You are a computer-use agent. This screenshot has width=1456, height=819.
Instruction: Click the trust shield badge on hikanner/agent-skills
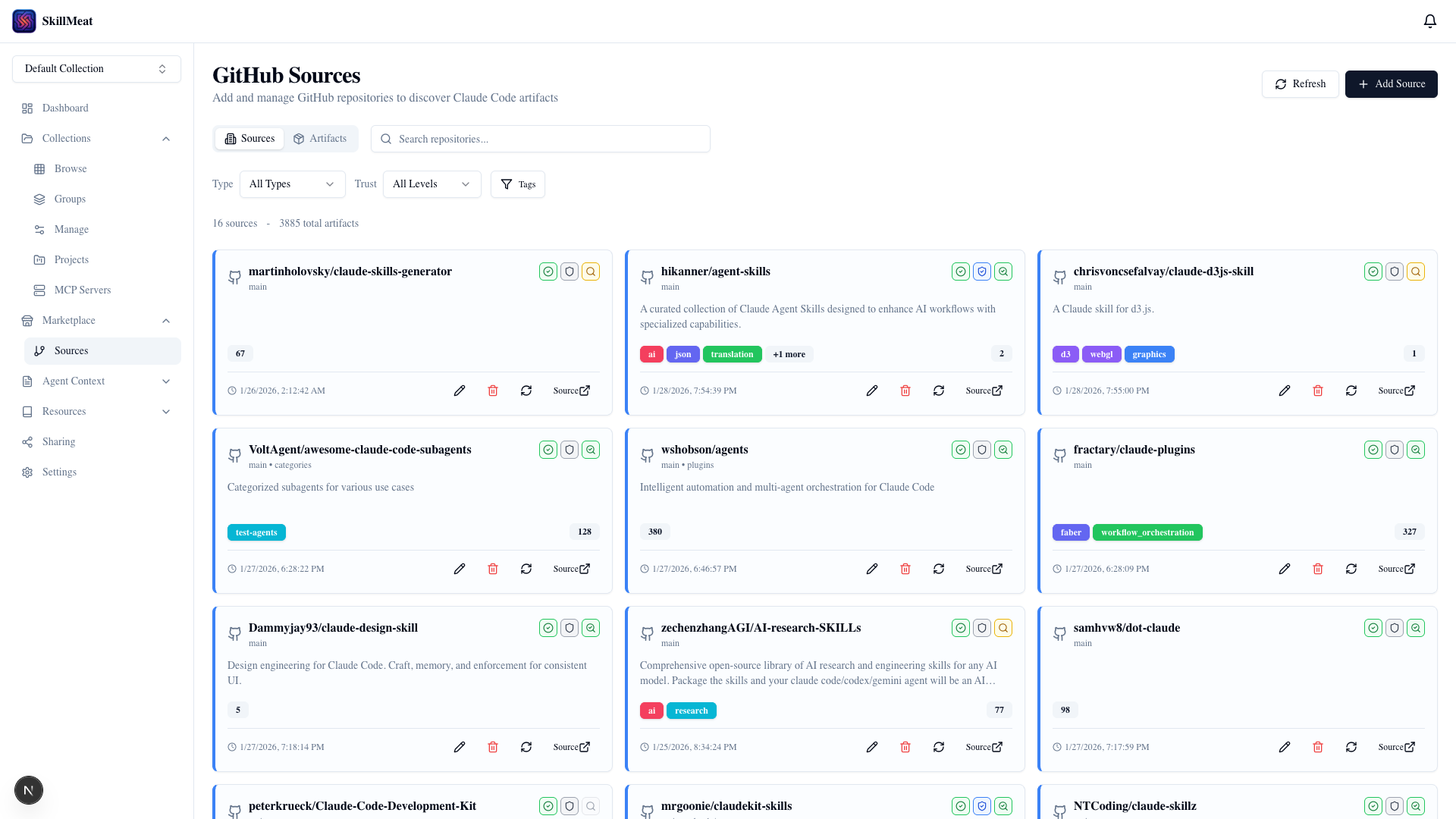[x=982, y=271]
